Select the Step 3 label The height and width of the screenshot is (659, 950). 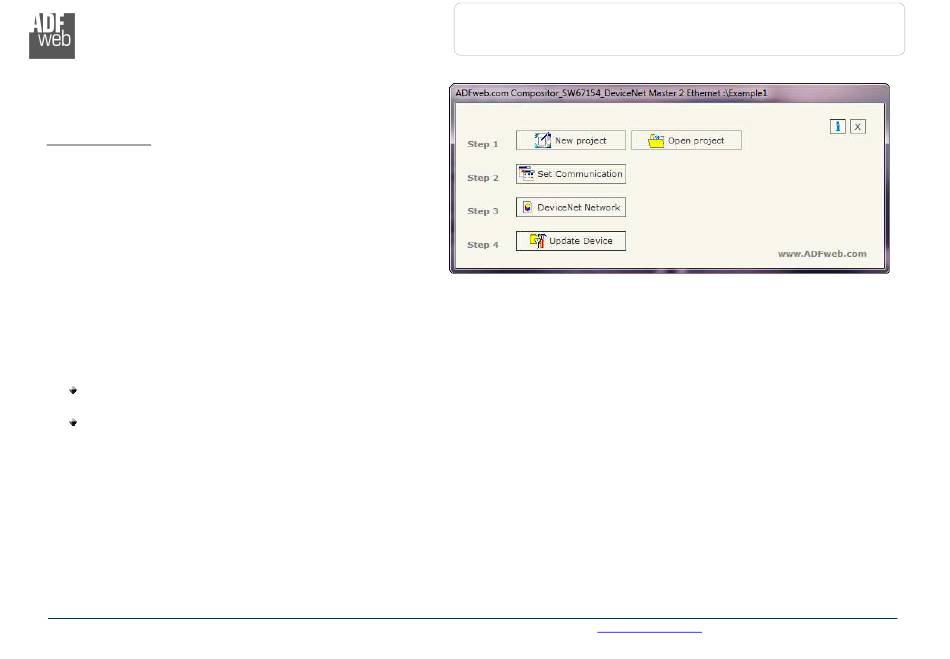[483, 211]
